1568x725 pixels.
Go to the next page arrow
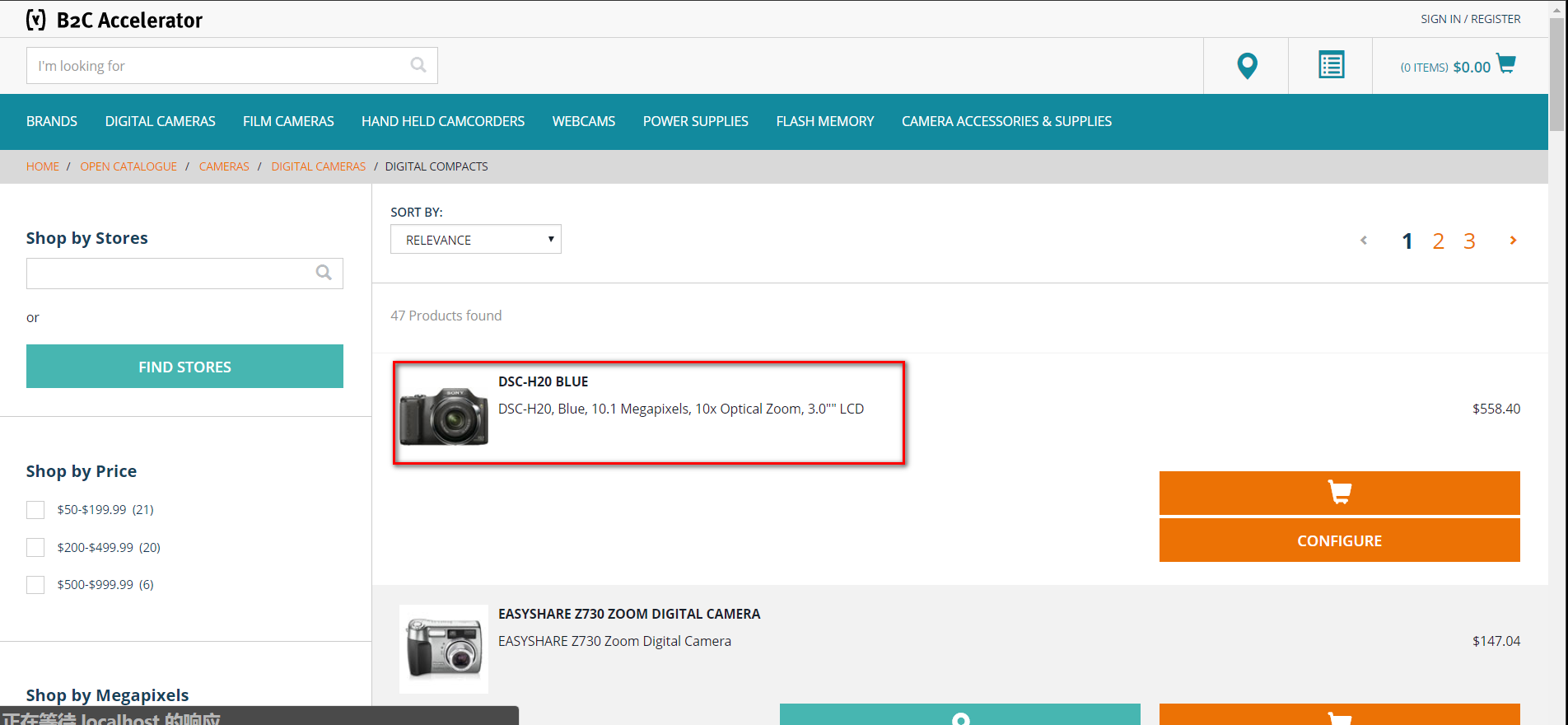click(1513, 241)
